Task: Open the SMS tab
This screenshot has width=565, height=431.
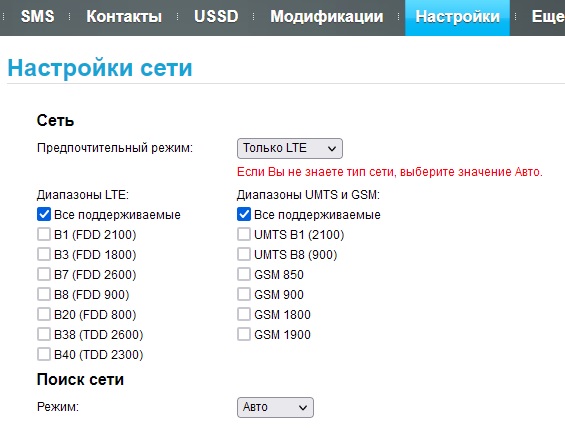Action: point(37,17)
